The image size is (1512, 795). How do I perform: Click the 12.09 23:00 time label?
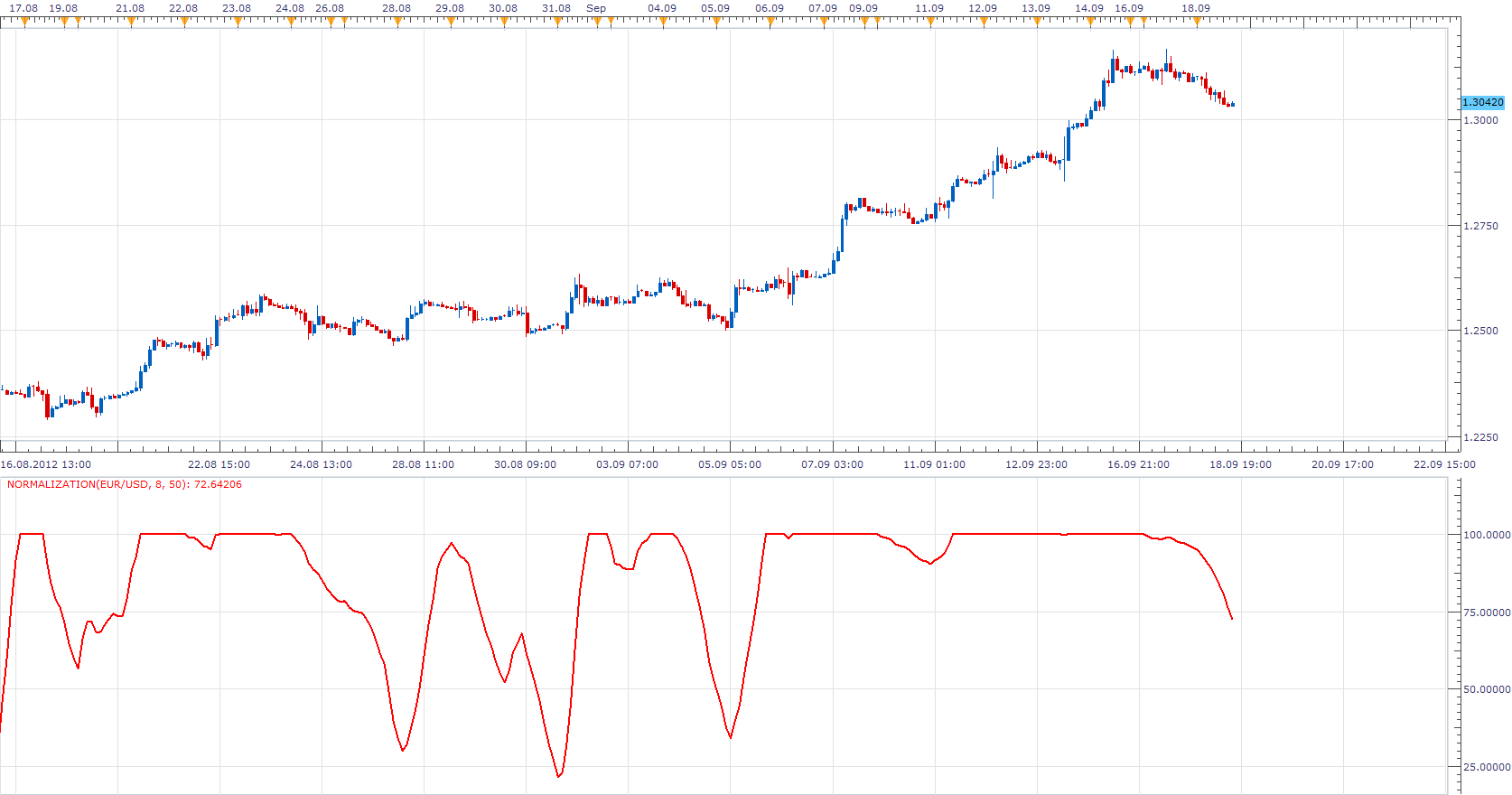(1036, 464)
